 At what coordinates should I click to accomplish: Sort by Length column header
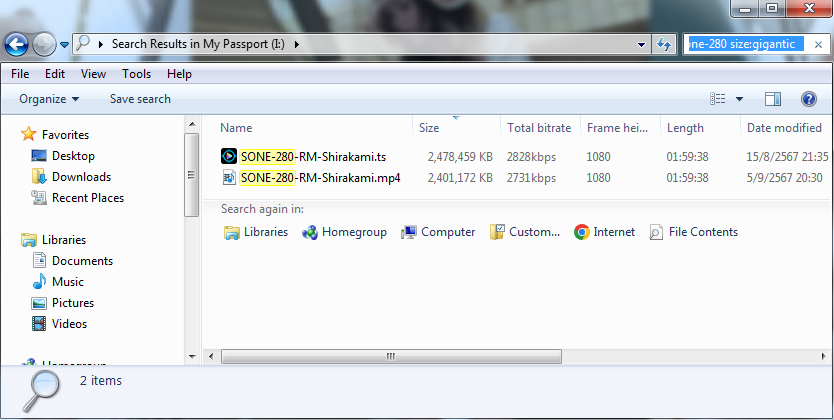(x=700, y=128)
